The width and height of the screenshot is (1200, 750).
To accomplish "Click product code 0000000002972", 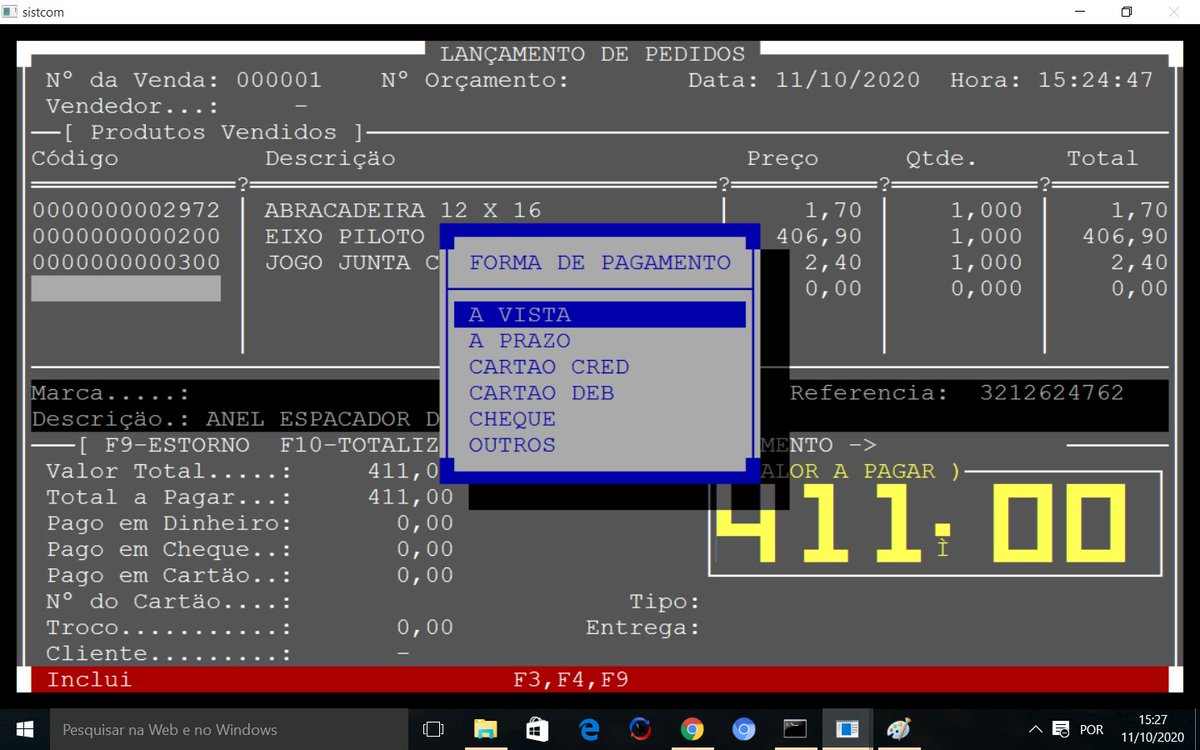I will pyautogui.click(x=126, y=210).
